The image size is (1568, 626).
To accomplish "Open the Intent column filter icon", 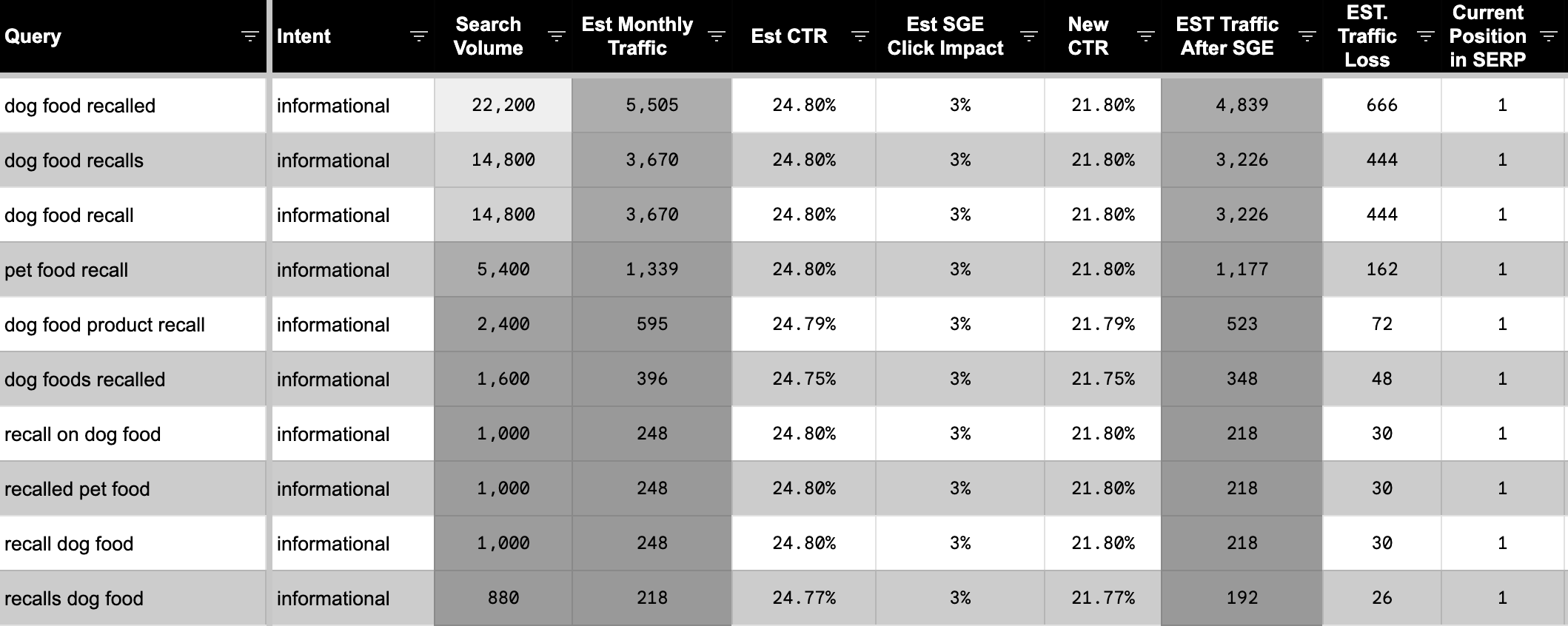I will [419, 36].
